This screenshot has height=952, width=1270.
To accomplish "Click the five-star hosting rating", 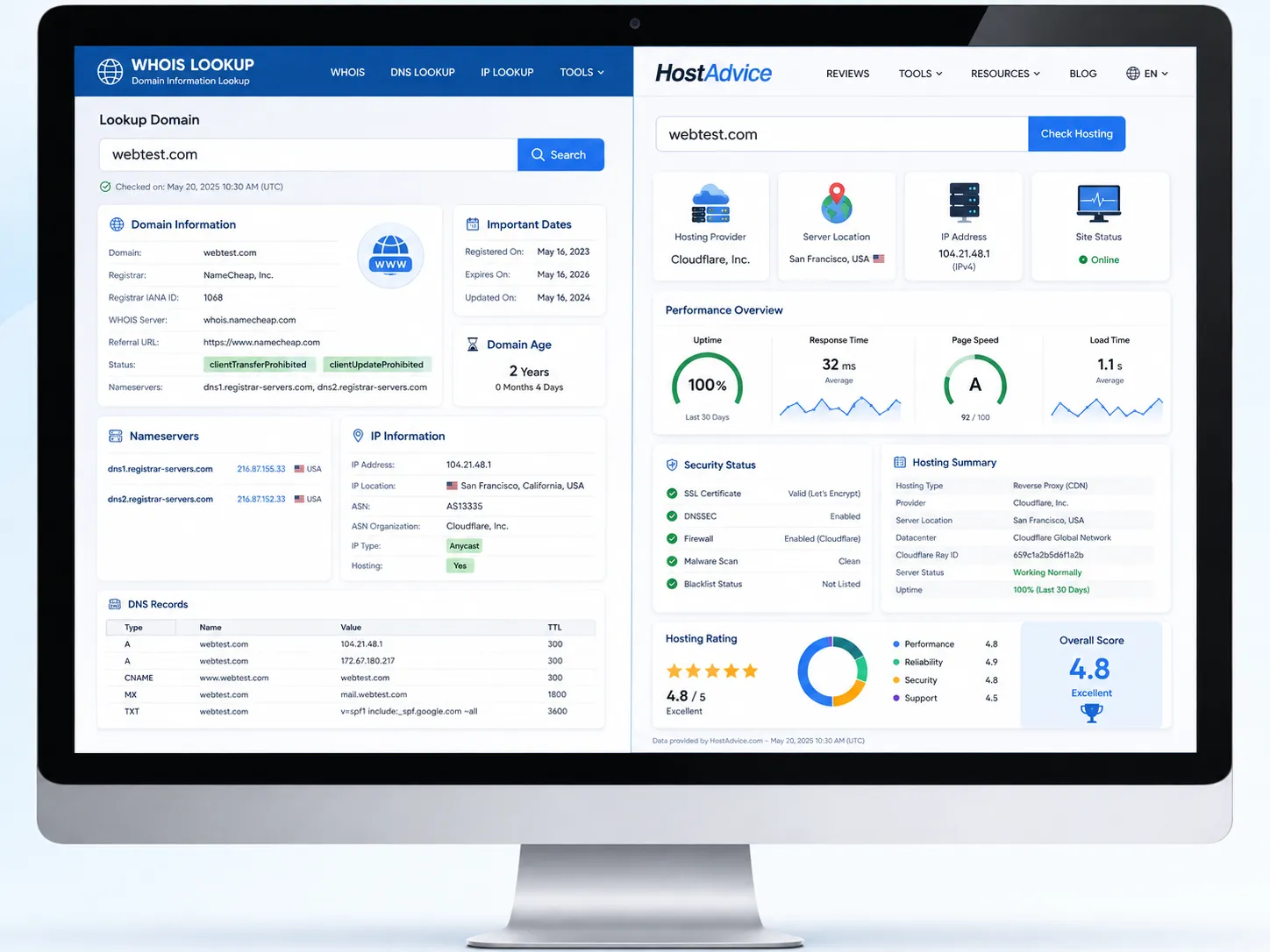I will [712, 671].
